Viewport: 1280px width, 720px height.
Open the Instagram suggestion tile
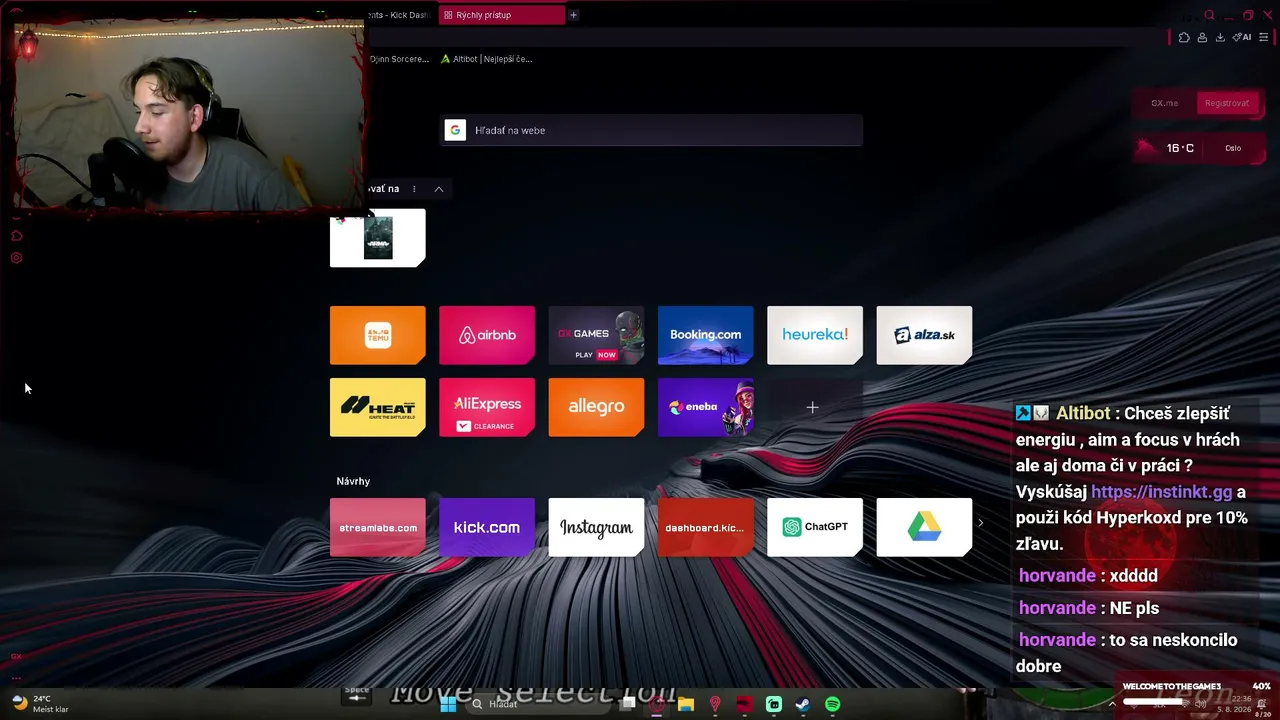click(596, 527)
